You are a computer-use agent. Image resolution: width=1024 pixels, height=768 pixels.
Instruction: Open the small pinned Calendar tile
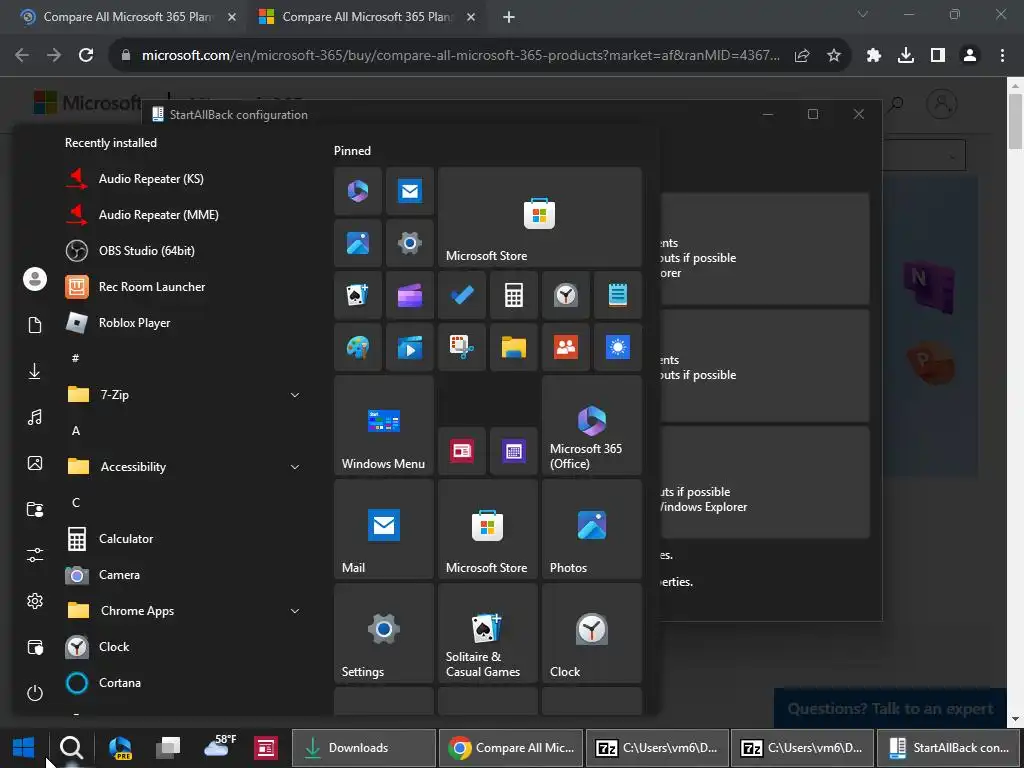pos(514,451)
